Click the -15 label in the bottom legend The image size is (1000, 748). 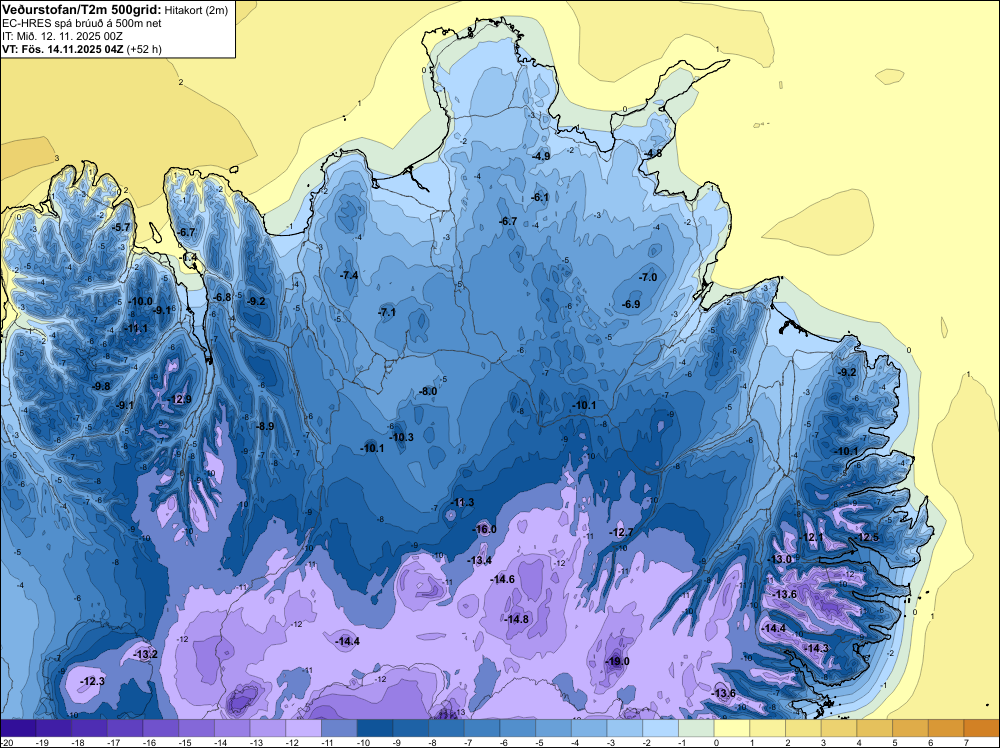click(187, 742)
